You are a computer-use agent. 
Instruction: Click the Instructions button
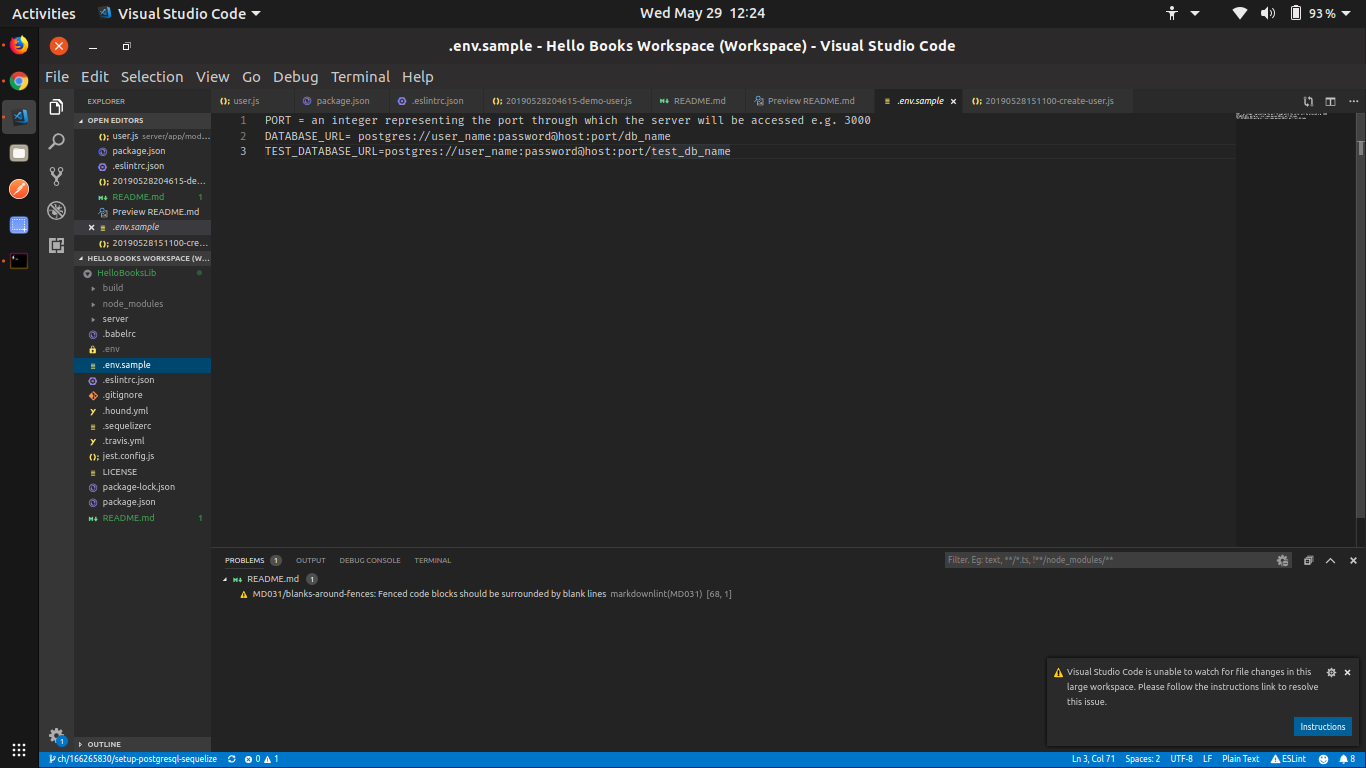[x=1322, y=727]
